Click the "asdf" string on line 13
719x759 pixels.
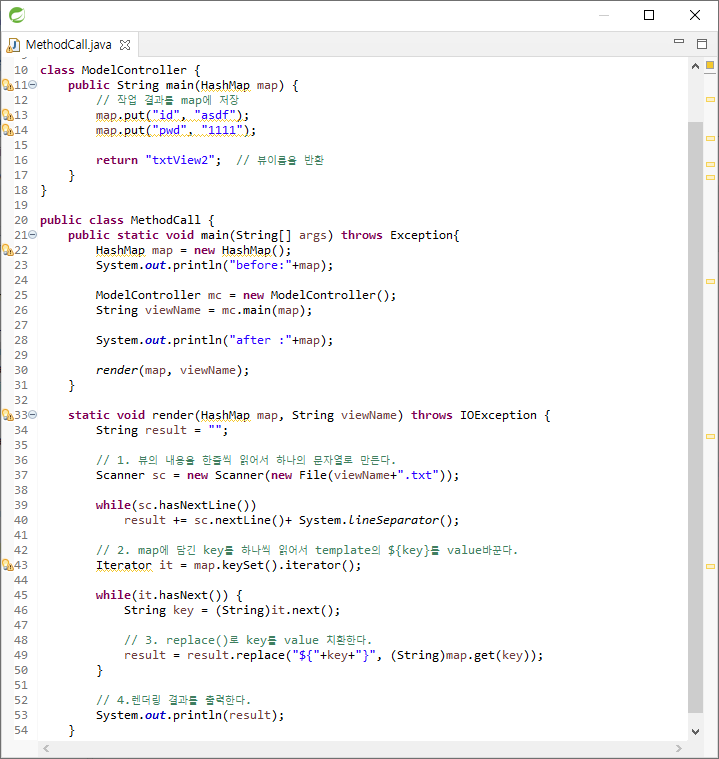(x=214, y=115)
